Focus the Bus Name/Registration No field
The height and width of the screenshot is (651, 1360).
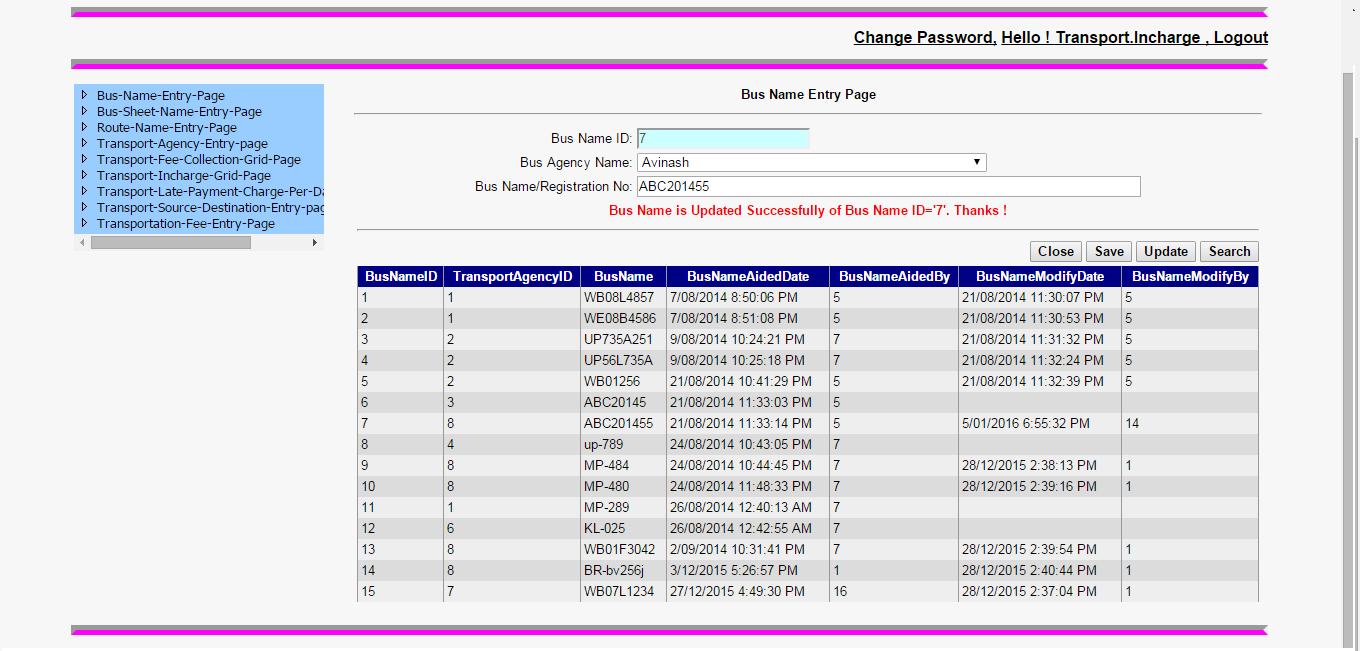[888, 187]
